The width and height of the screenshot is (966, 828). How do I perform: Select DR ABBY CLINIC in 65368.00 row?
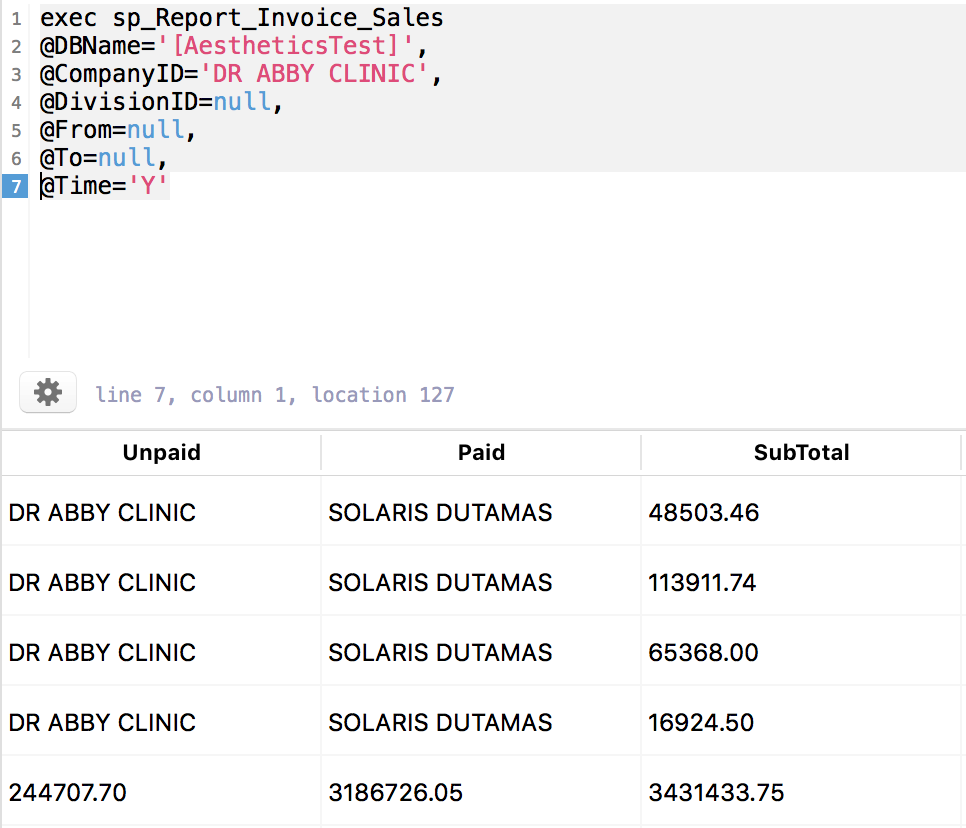click(x=161, y=652)
